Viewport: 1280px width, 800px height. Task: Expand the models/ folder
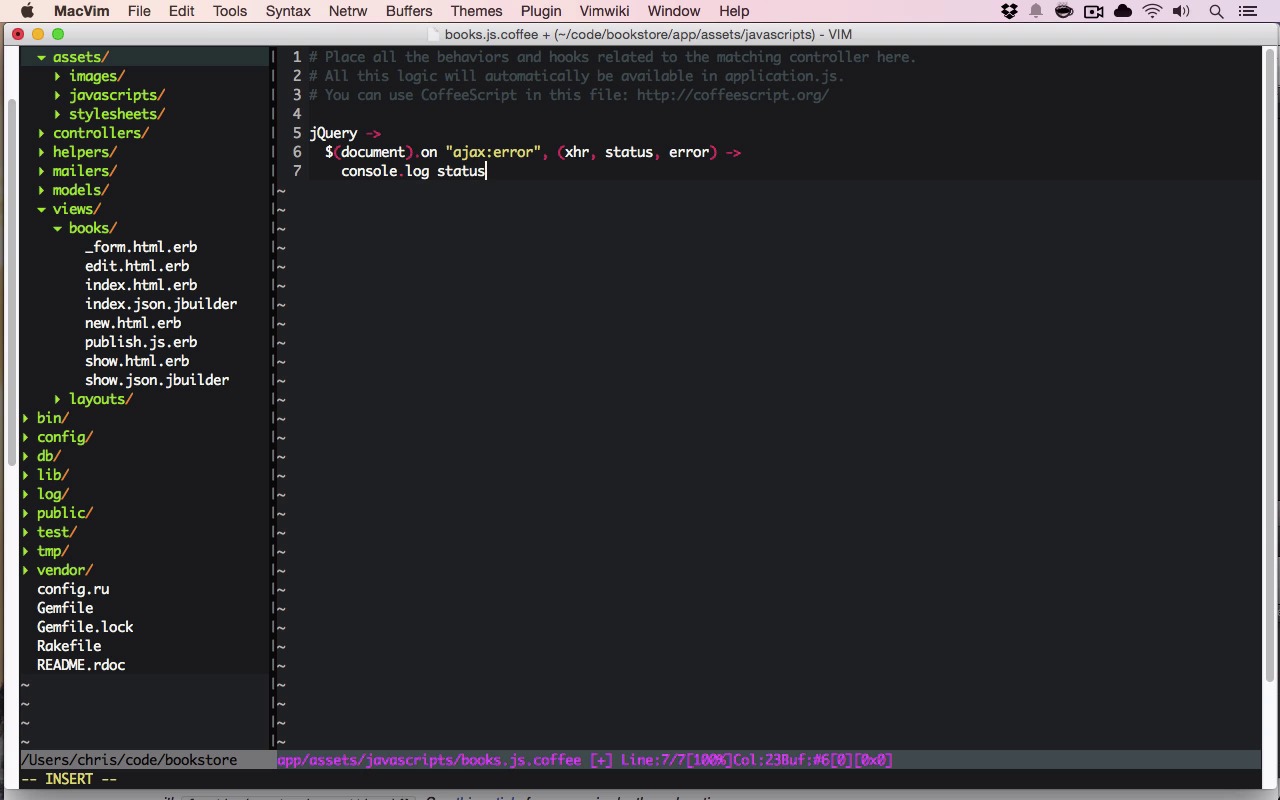pyautogui.click(x=41, y=190)
